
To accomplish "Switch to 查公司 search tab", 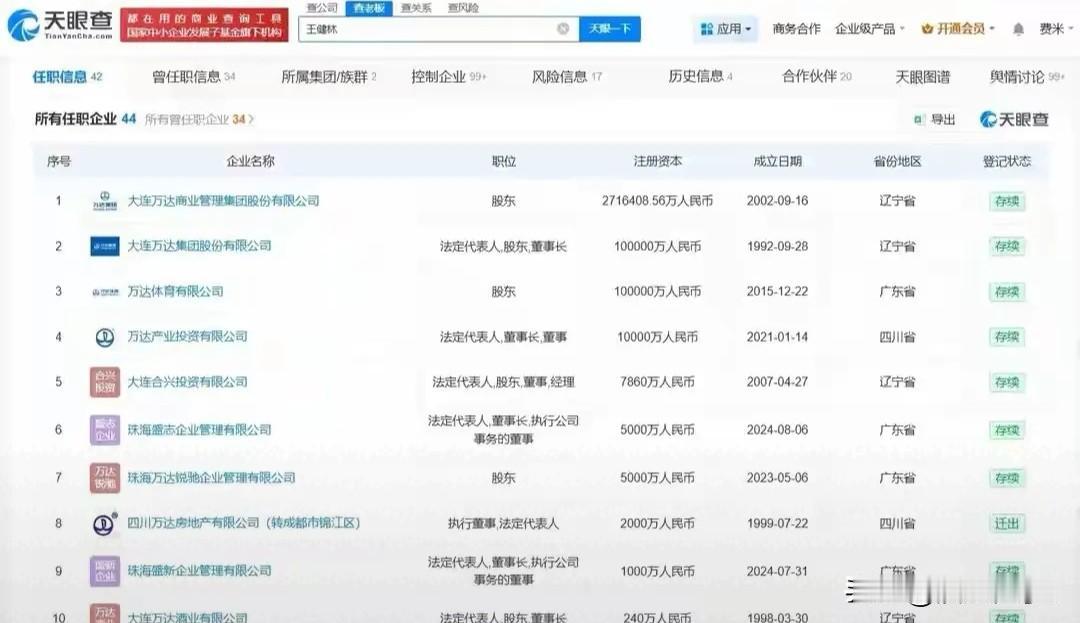I will (322, 8).
